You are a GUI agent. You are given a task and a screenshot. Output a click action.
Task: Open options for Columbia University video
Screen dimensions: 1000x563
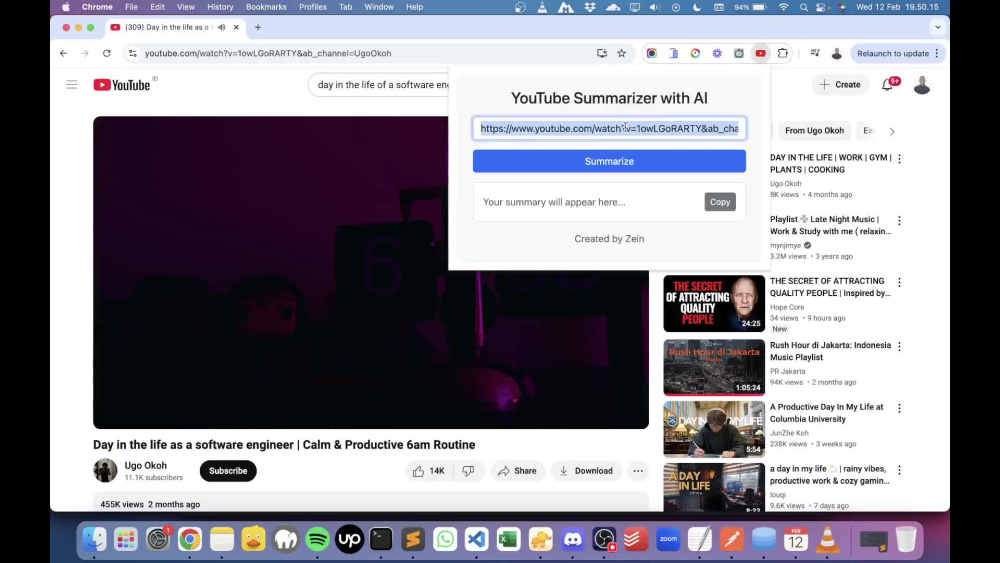(899, 408)
